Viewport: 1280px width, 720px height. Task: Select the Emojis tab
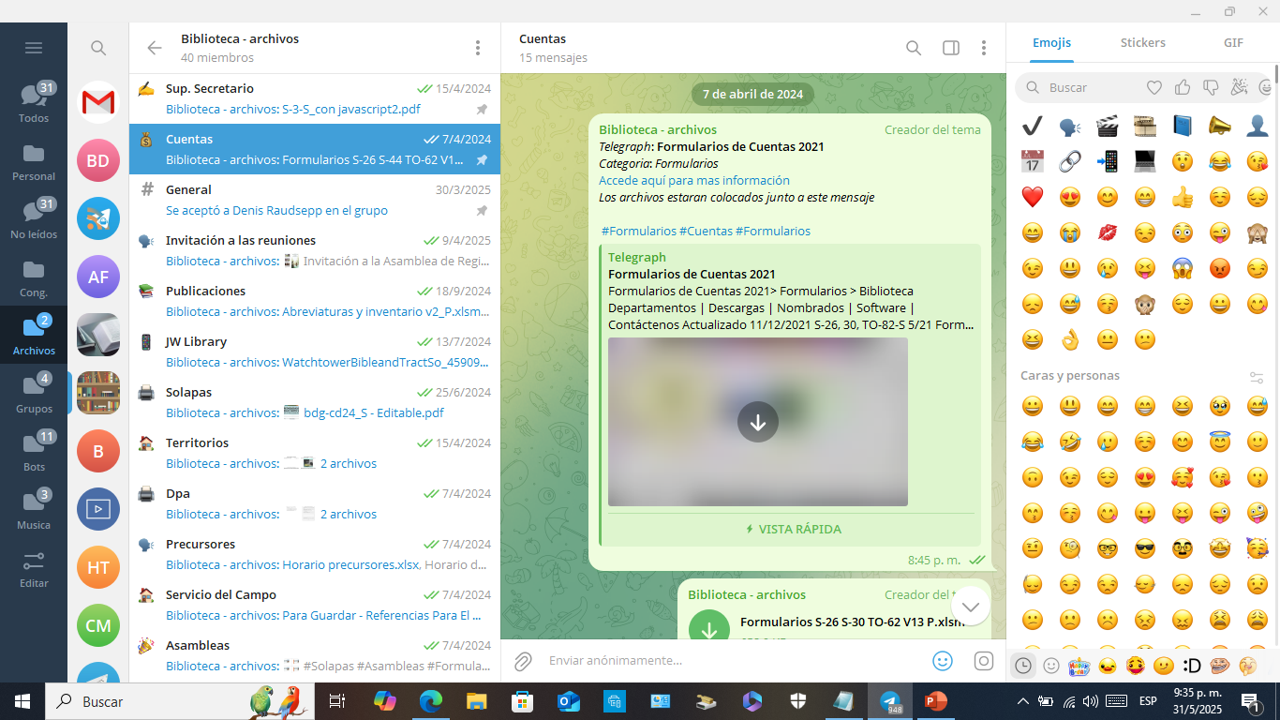[1052, 43]
